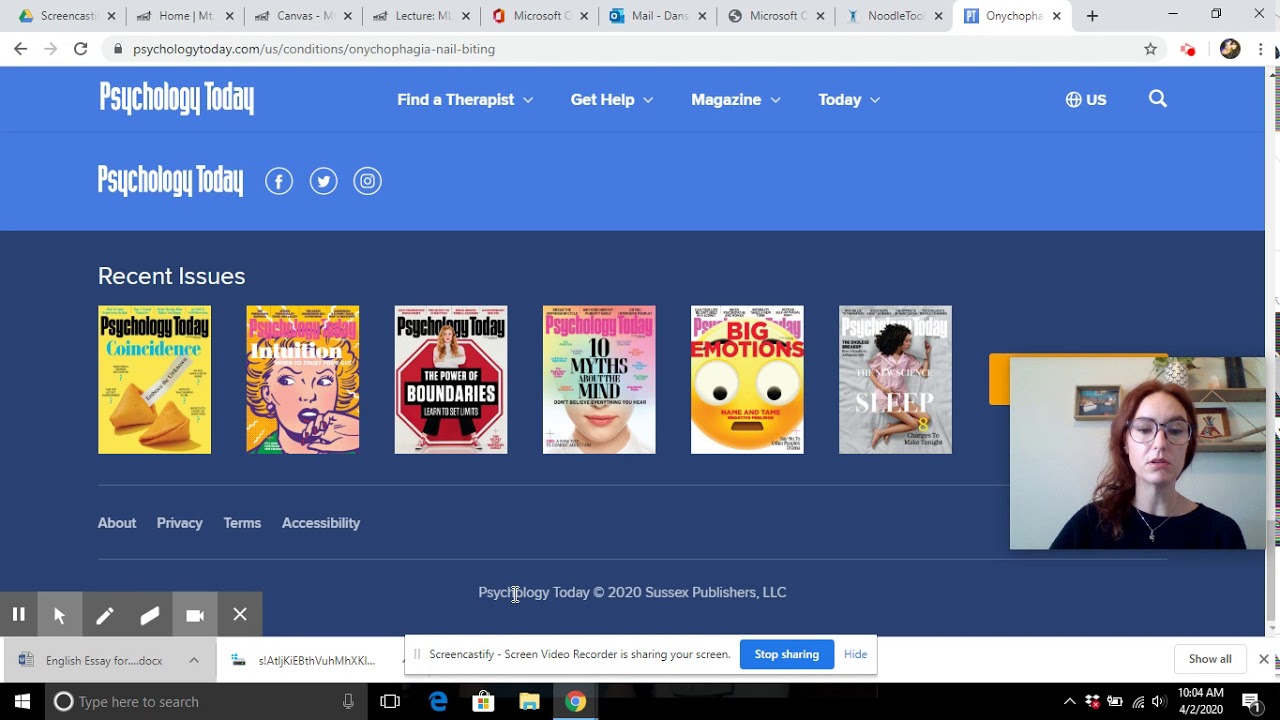
Task: Click Show all downloads button
Action: pos(1210,659)
